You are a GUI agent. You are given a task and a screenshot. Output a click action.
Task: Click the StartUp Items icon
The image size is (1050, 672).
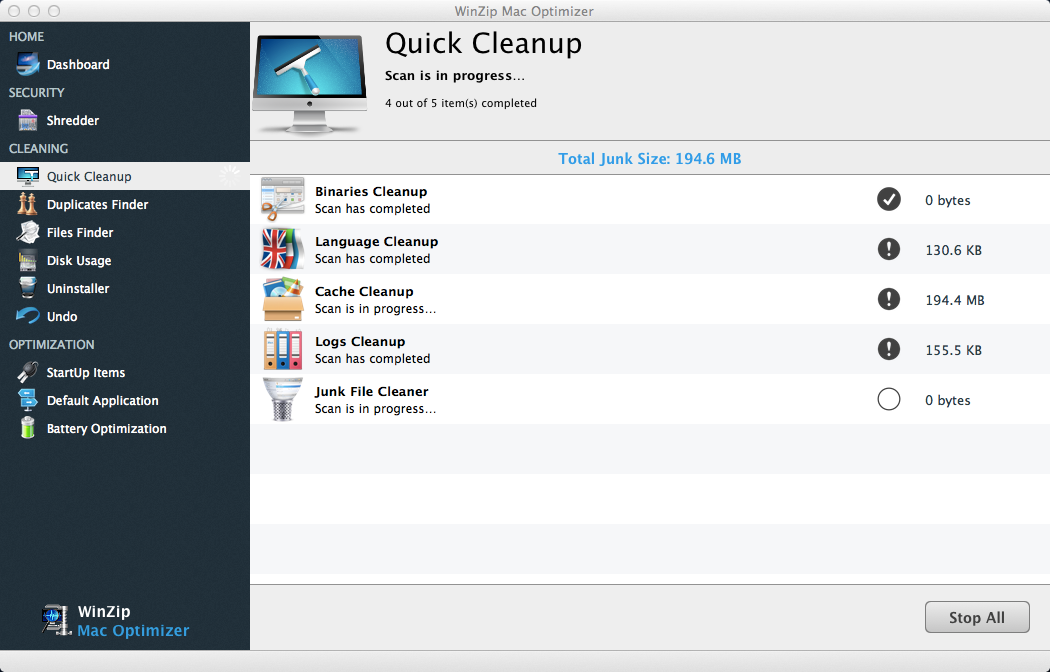[x=28, y=373]
